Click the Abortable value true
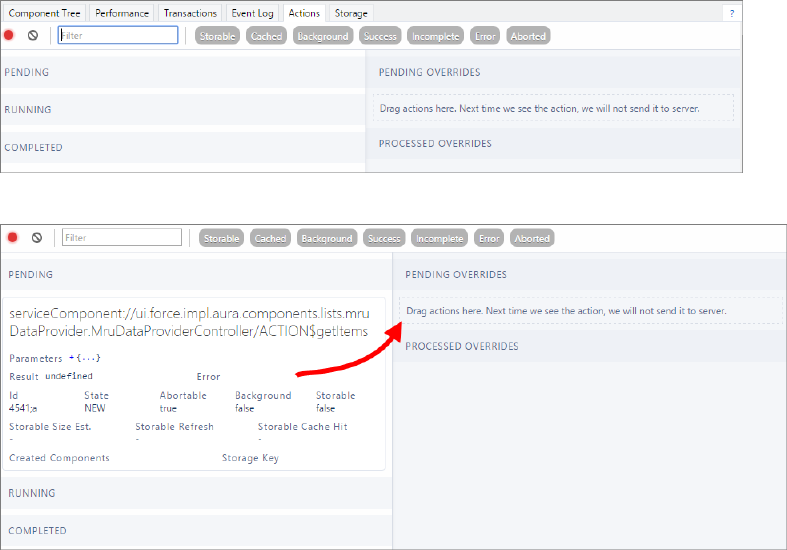Screen dimensions: 787x550 tap(168, 408)
